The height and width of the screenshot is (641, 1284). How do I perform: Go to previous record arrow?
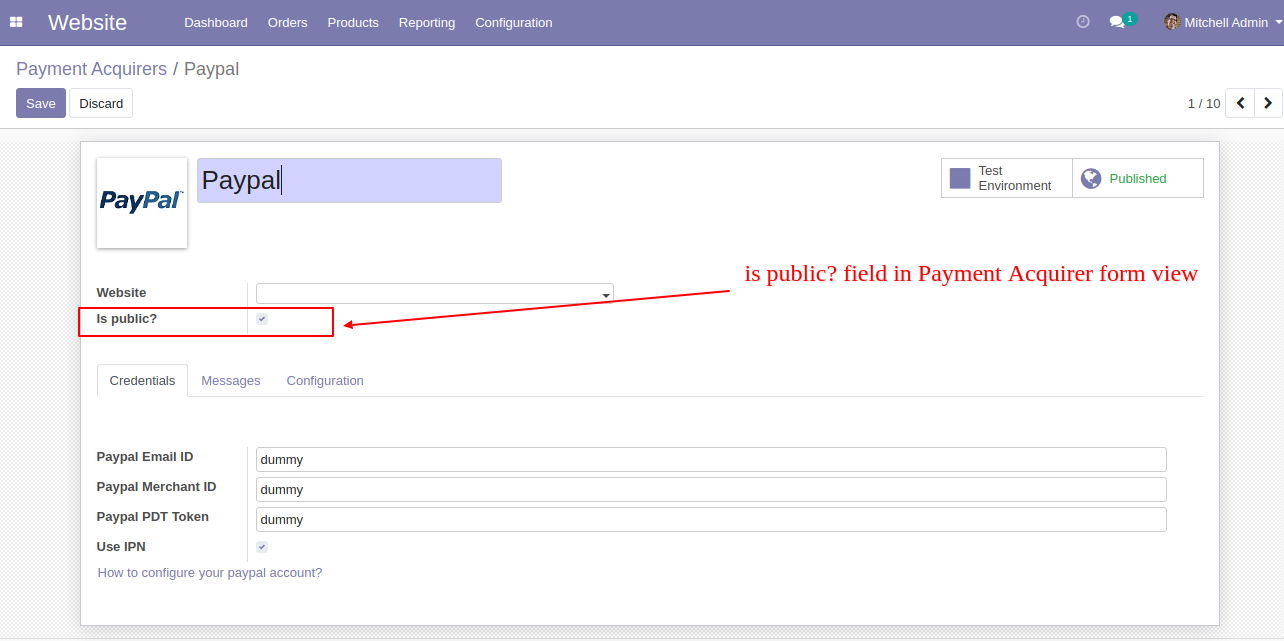pos(1240,103)
